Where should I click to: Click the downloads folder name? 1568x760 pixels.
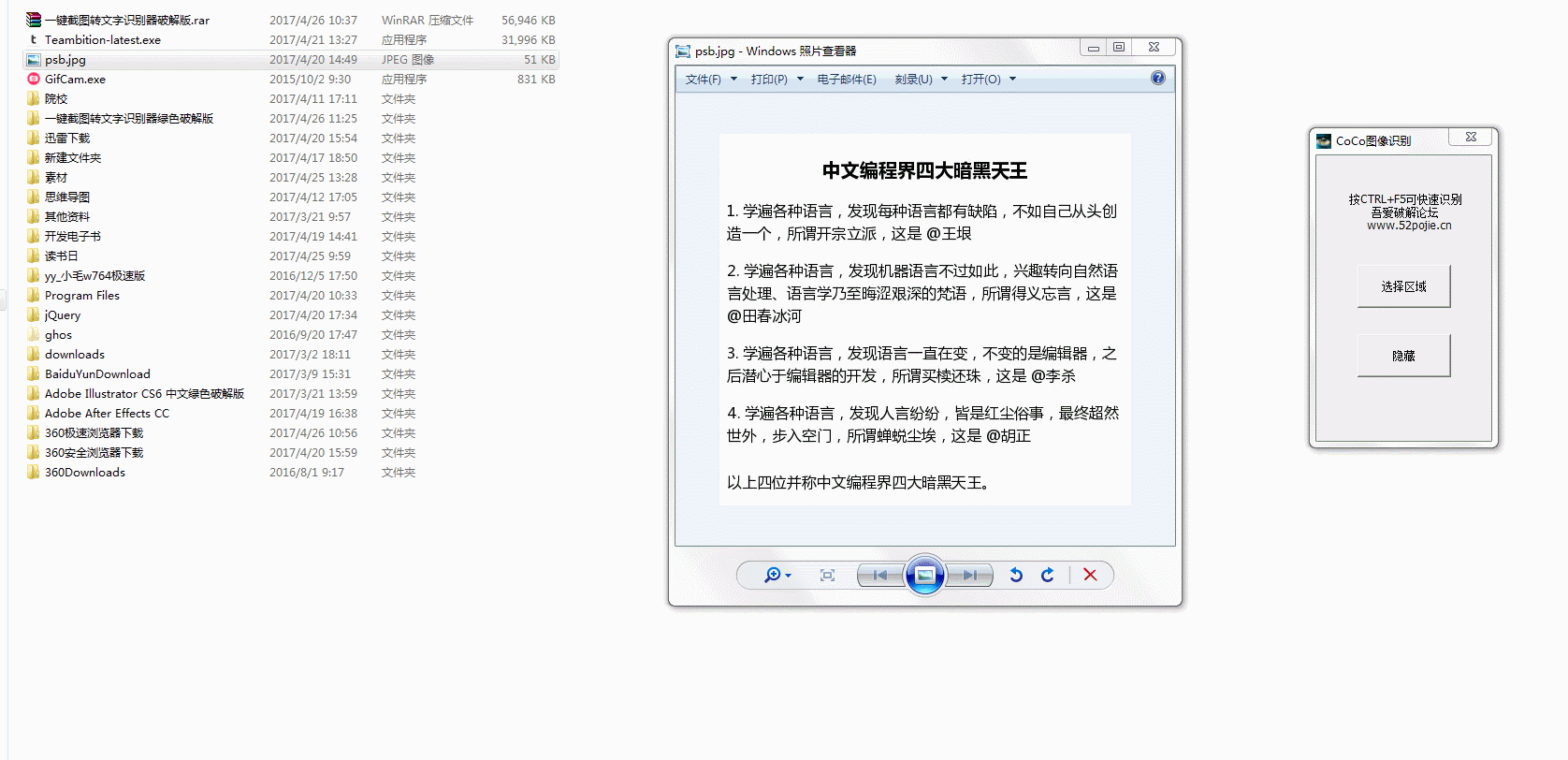(x=75, y=355)
